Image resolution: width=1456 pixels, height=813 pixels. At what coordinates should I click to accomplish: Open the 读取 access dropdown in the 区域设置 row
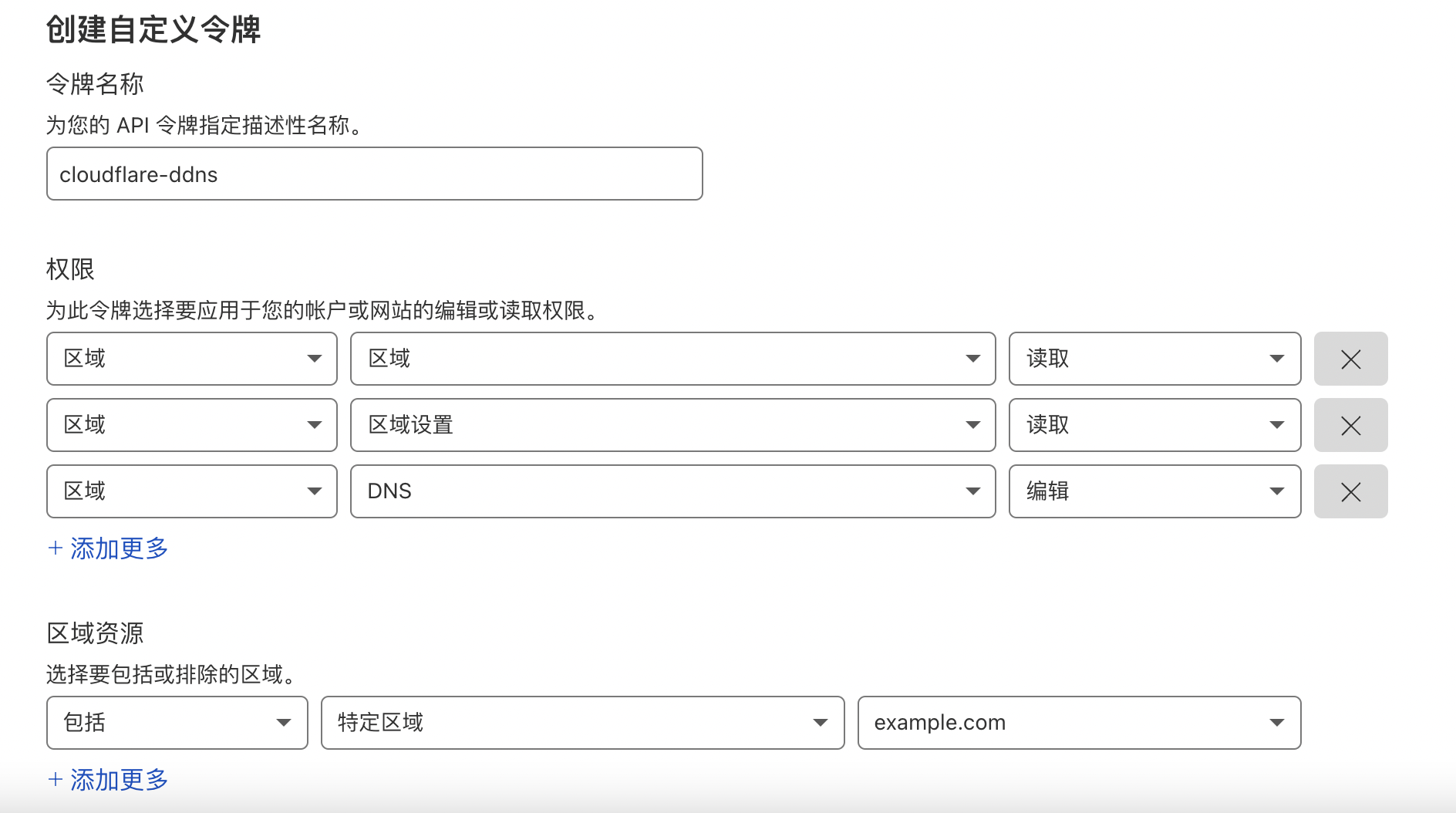point(1154,425)
